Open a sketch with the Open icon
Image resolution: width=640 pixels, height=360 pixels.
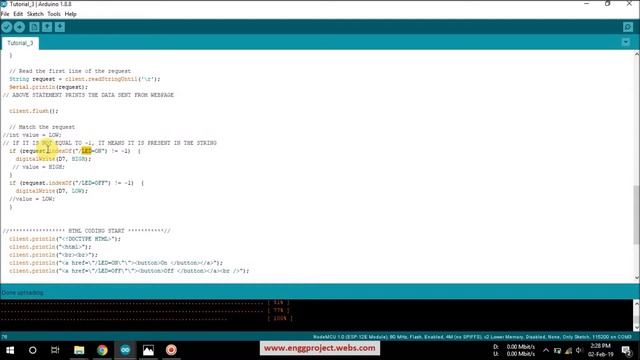click(47, 27)
